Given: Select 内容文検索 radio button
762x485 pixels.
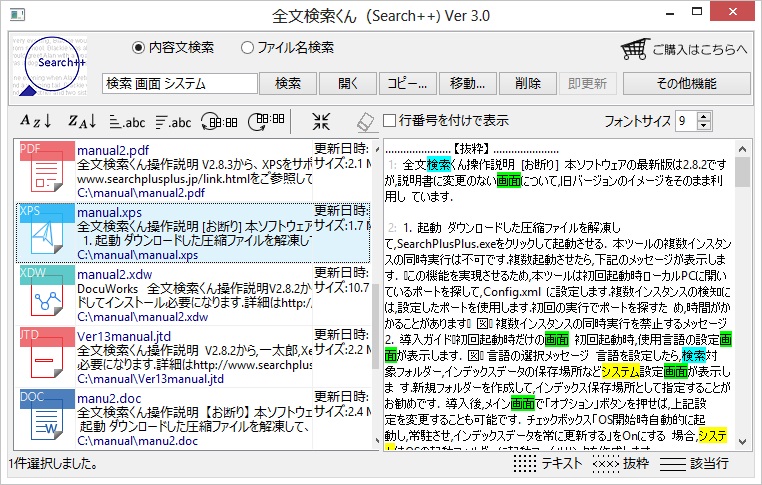Looking at the screenshot, I should click(173, 47).
